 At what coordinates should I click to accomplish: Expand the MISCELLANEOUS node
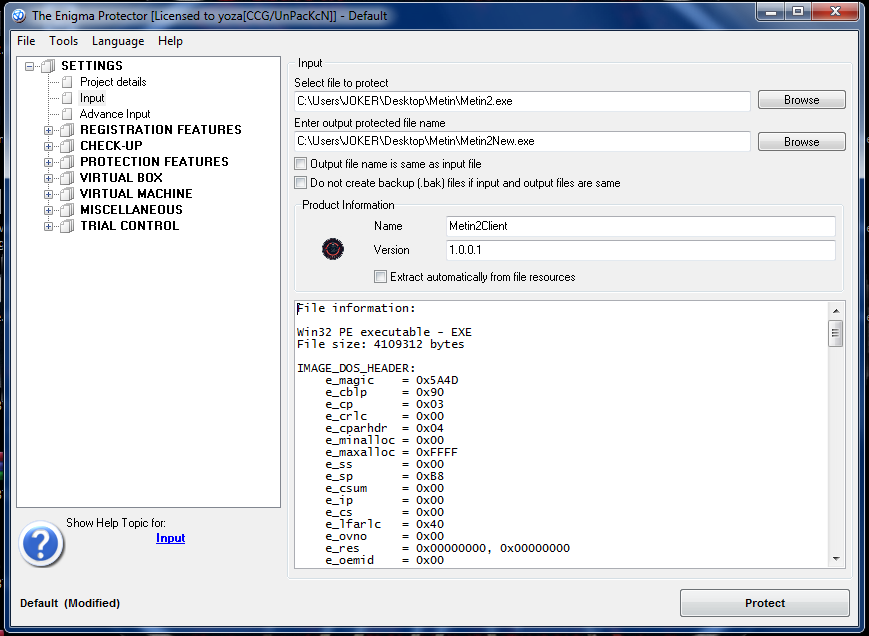49,211
